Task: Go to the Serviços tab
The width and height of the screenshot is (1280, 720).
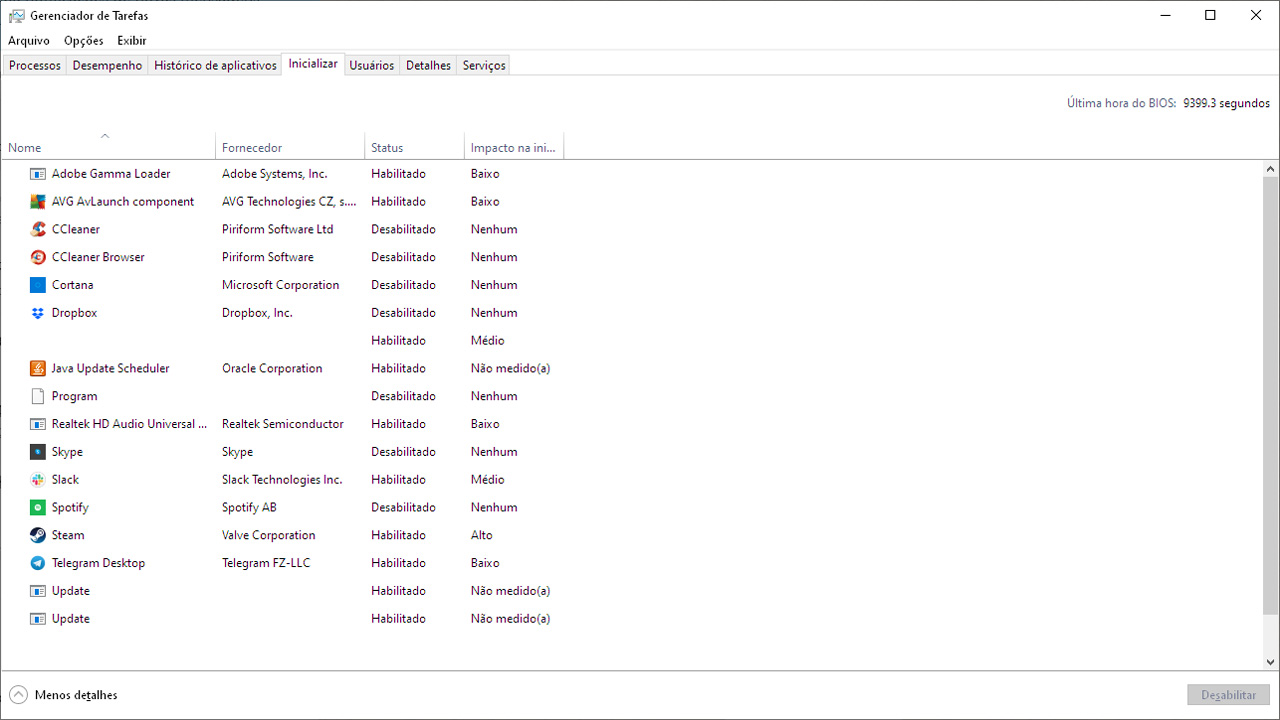Action: click(484, 65)
